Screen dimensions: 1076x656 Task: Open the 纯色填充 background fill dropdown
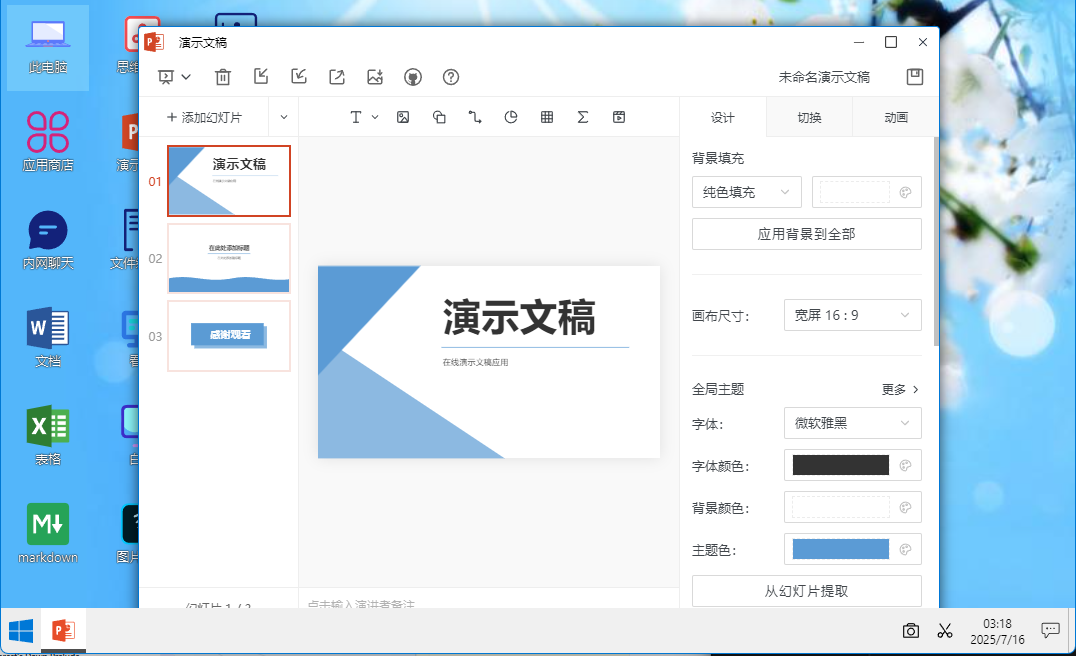(x=747, y=192)
